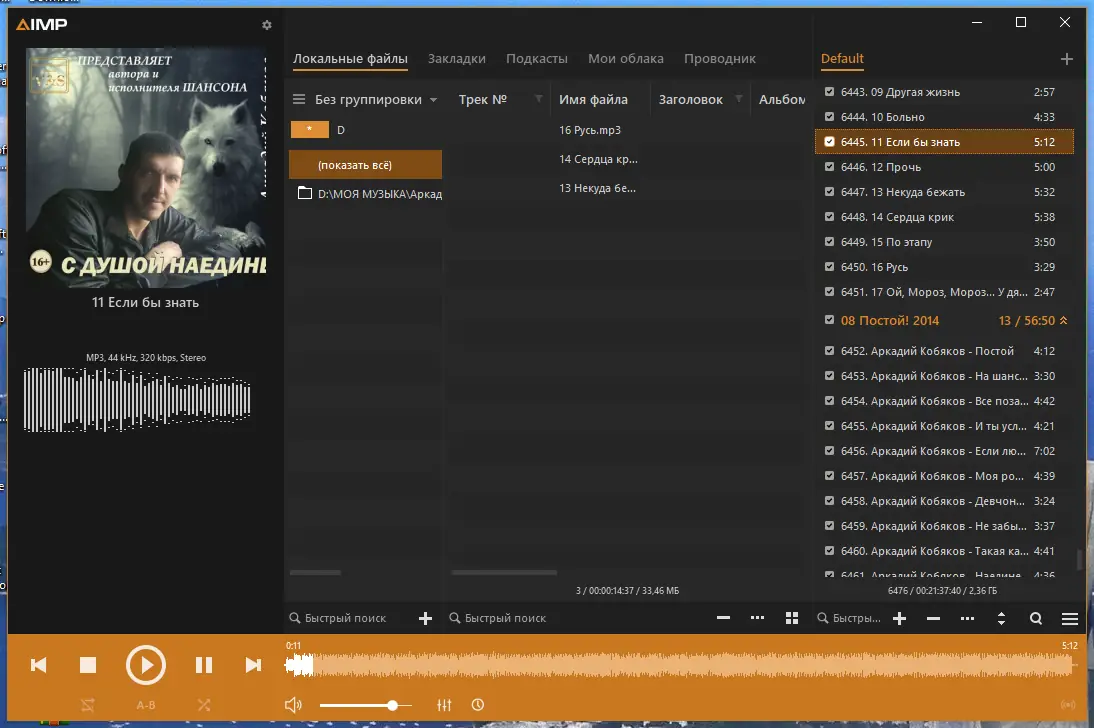The height and width of the screenshot is (728, 1094).
Task: Uncheck track 6443 Другая жизнь
Action: (830, 91)
